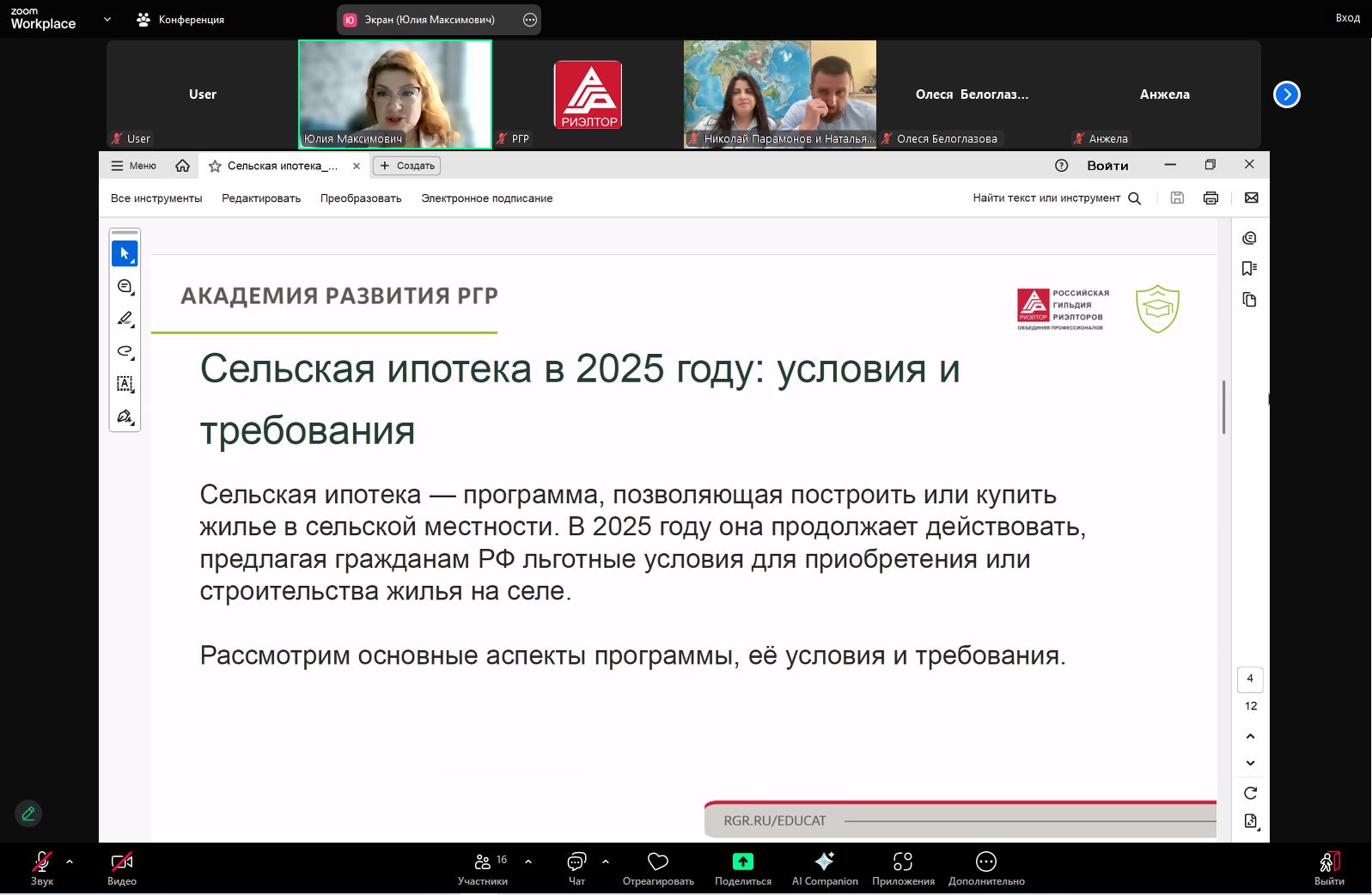
Task: Share the document by email envelope icon
Action: (1251, 198)
